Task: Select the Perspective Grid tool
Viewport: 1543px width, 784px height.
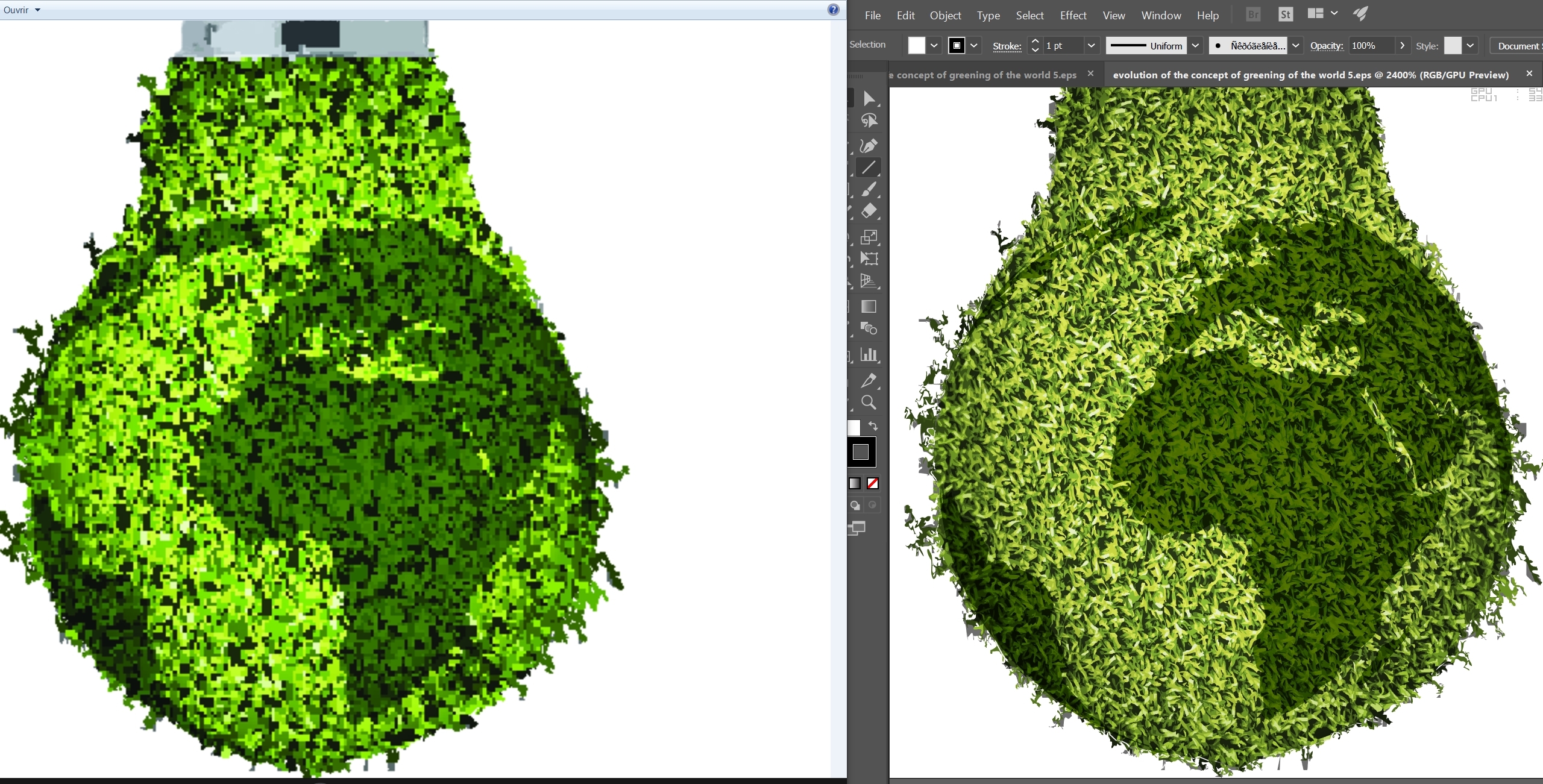Action: point(869,281)
